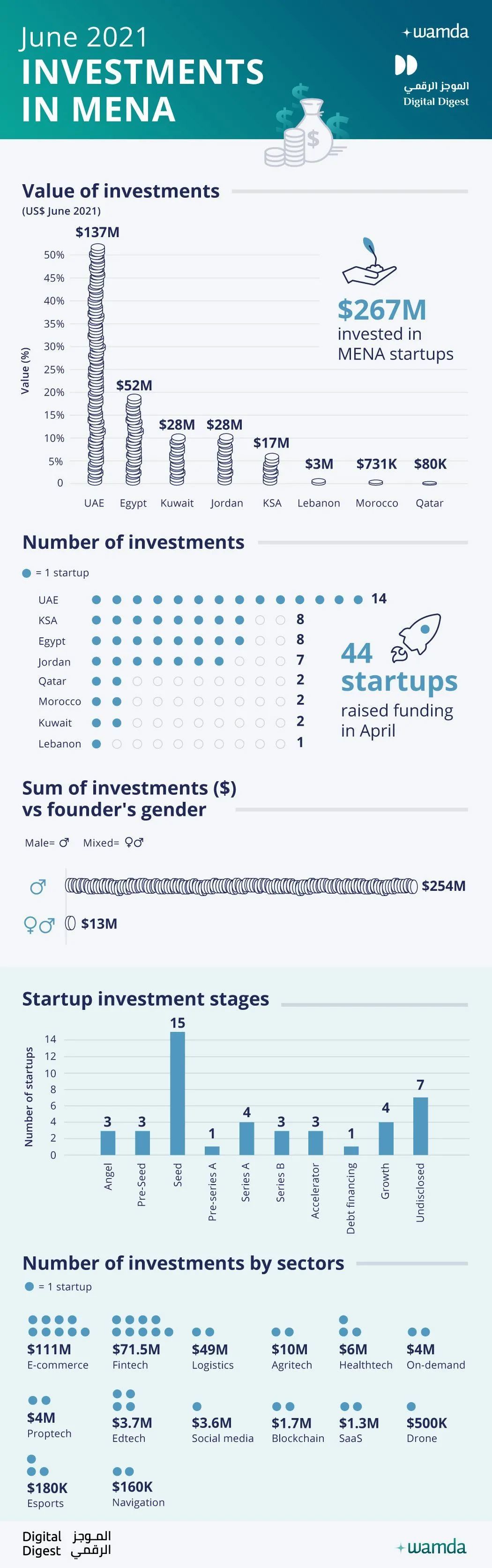Click the male gender symbol beside the coin bar
This screenshot has width=492, height=1568.
(x=38, y=887)
